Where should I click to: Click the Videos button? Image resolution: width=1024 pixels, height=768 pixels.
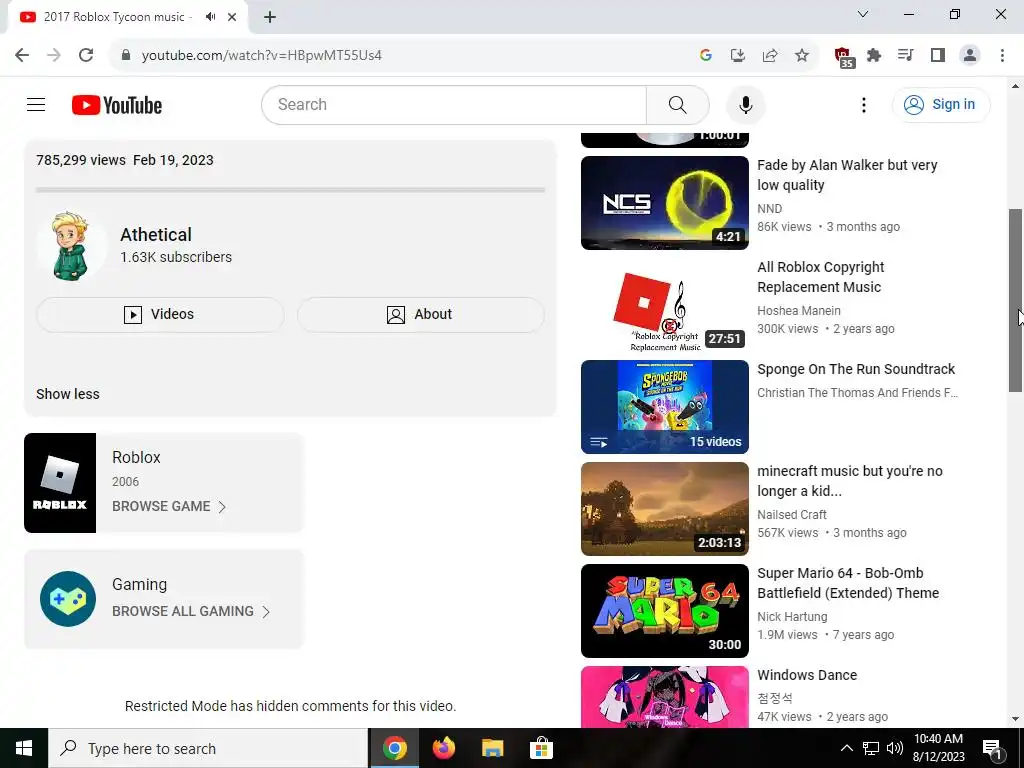tap(160, 314)
